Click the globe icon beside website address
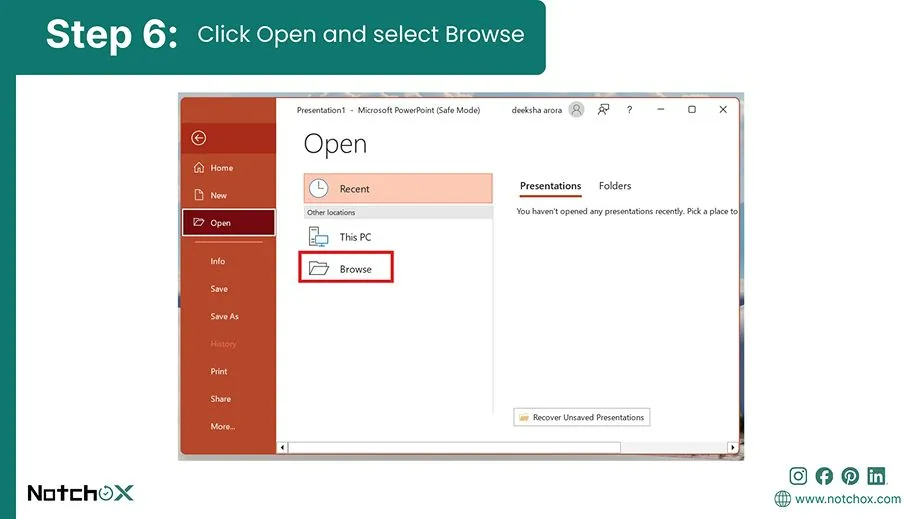 click(x=783, y=499)
